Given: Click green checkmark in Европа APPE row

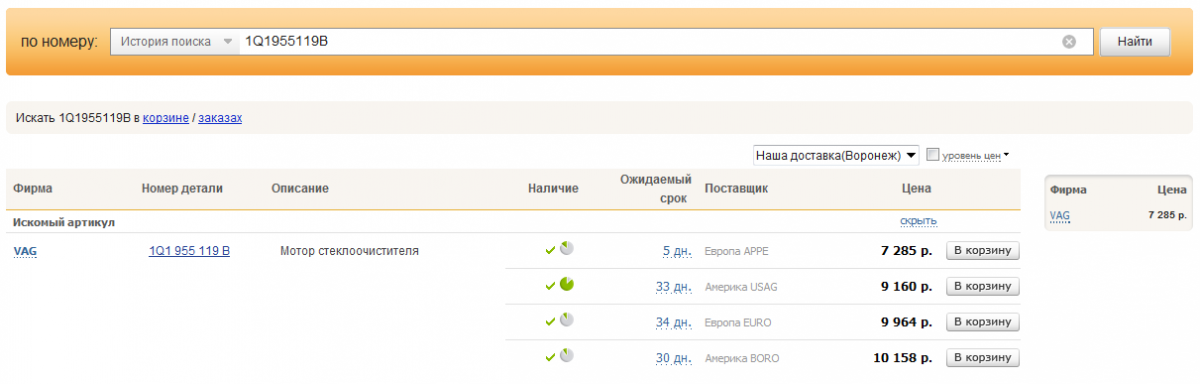Looking at the screenshot, I should 550,251.
